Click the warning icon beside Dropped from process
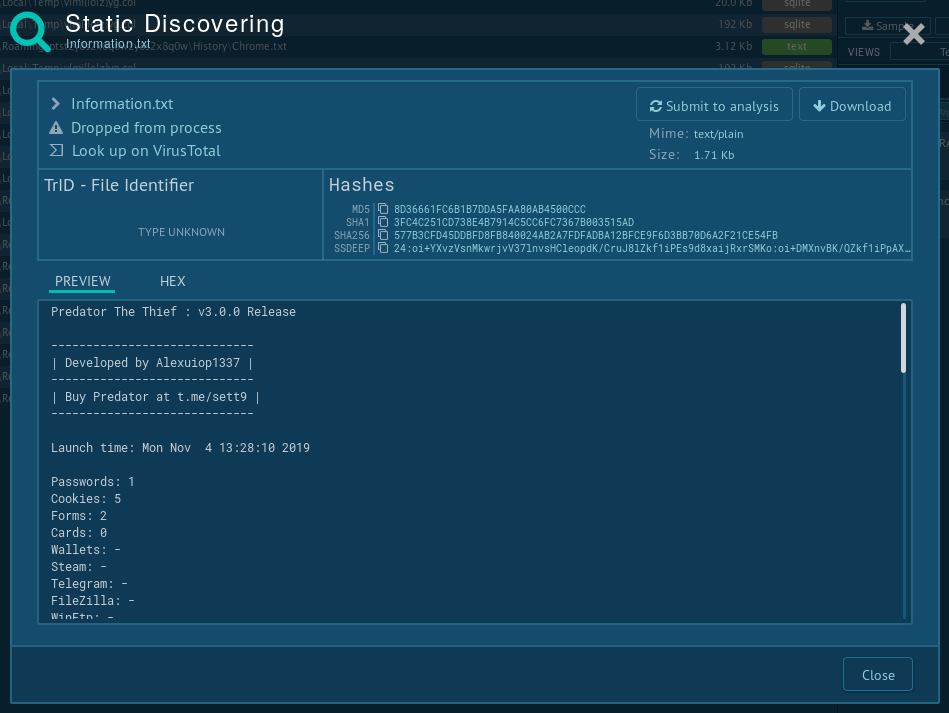This screenshot has width=949, height=713. point(56,128)
